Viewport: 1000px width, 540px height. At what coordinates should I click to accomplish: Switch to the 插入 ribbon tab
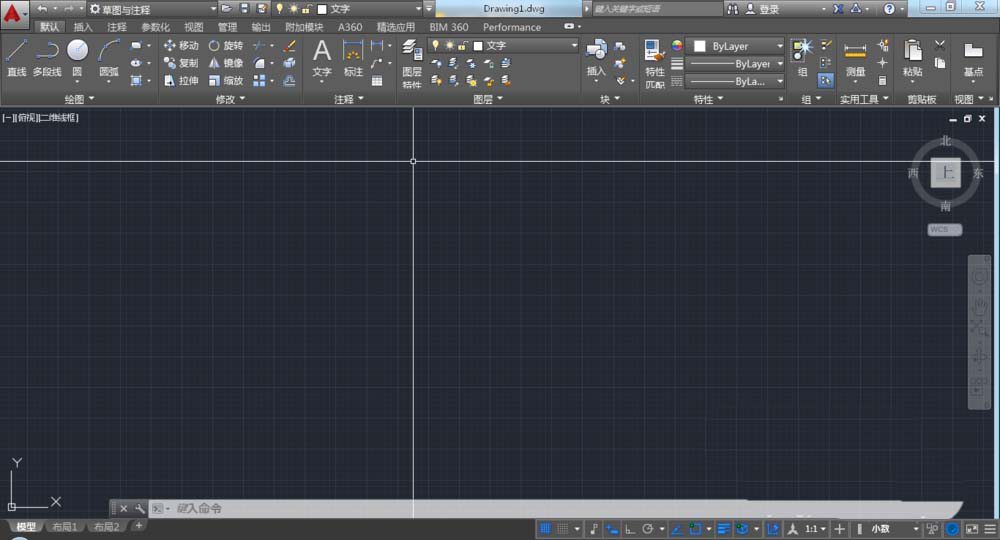[x=83, y=27]
